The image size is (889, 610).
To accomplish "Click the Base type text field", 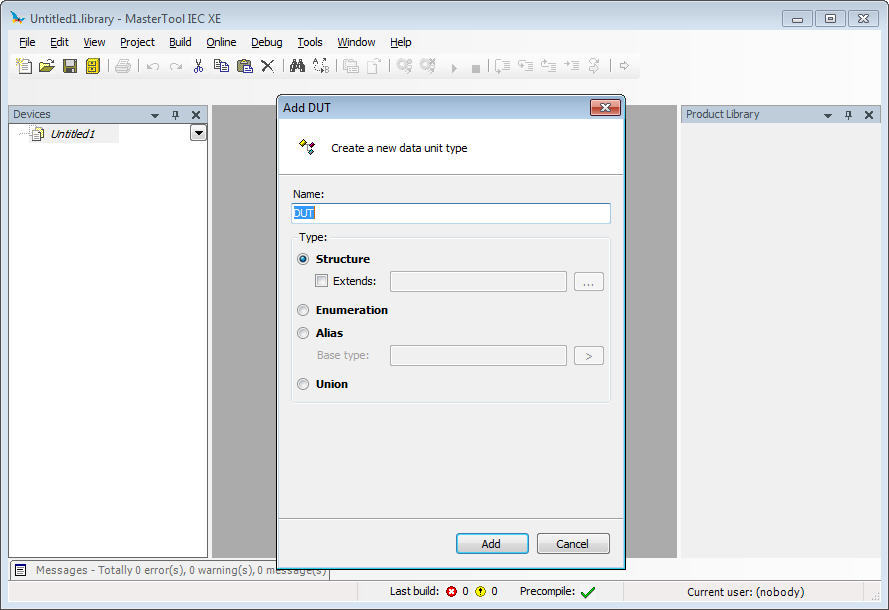I will 478,355.
